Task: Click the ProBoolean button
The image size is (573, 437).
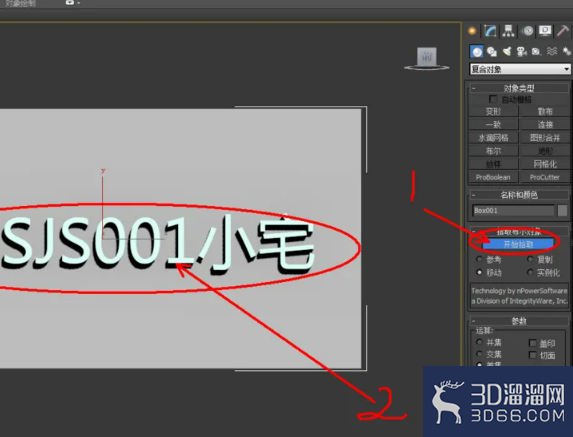Action: point(493,177)
